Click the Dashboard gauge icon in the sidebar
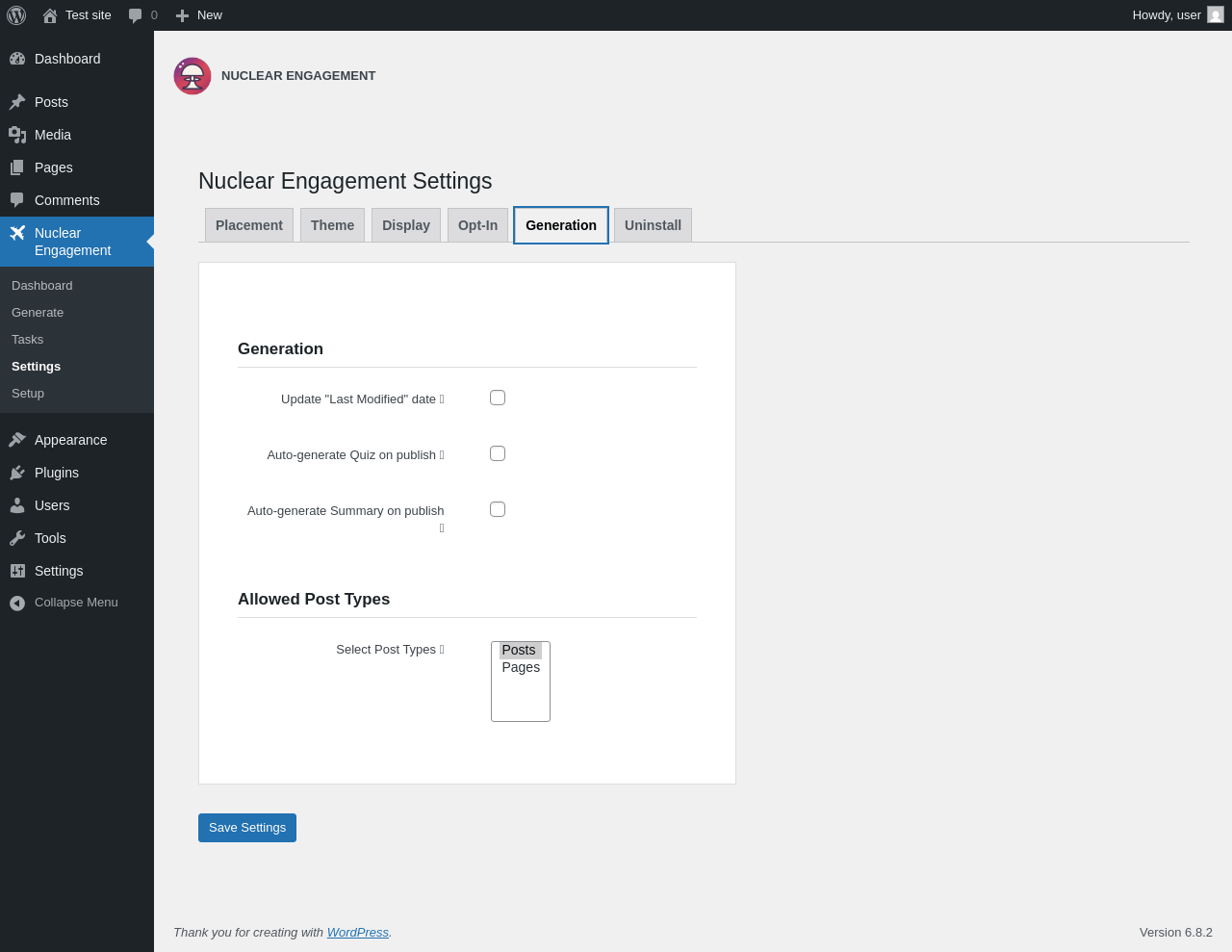This screenshot has height=952, width=1232. click(x=17, y=59)
